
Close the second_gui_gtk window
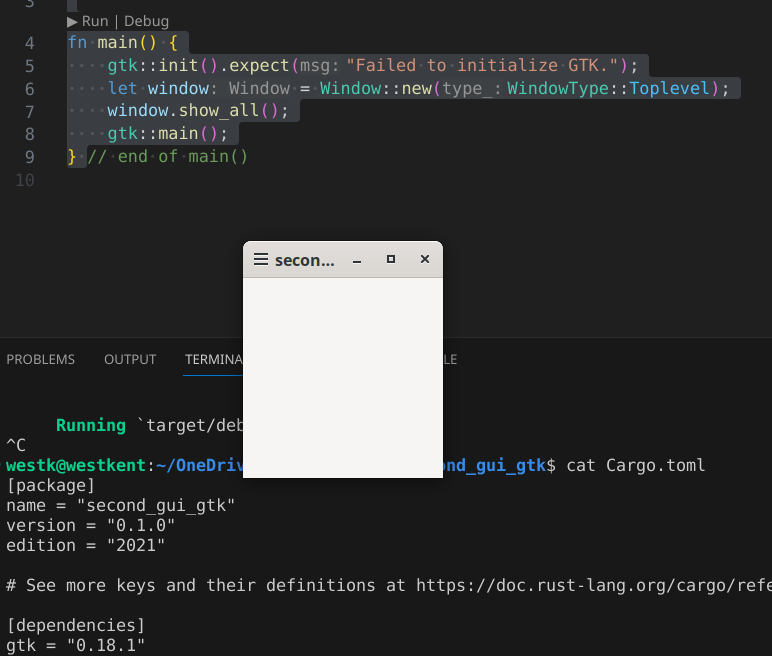[425, 260]
